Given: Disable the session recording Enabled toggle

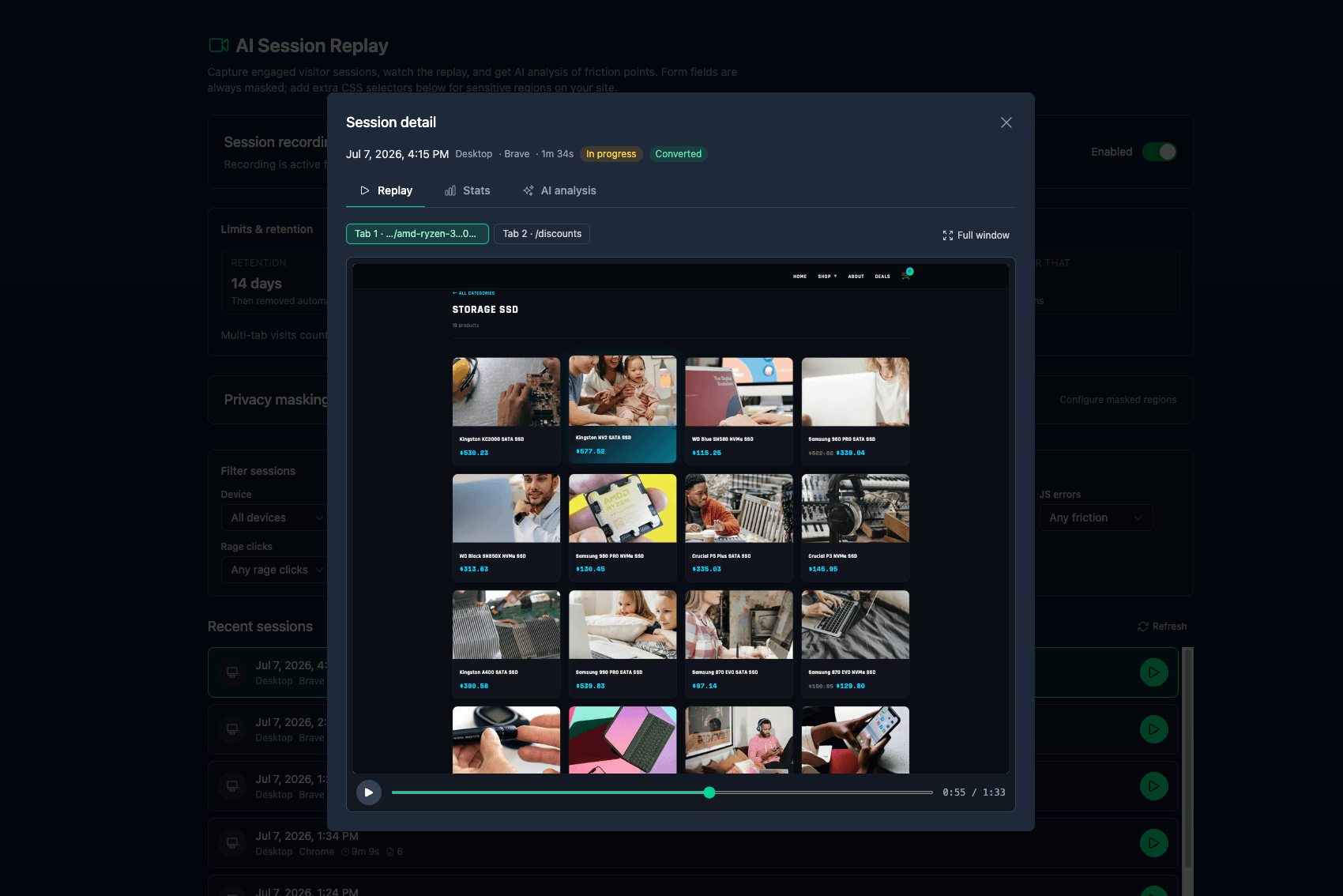Looking at the screenshot, I should [x=1159, y=152].
